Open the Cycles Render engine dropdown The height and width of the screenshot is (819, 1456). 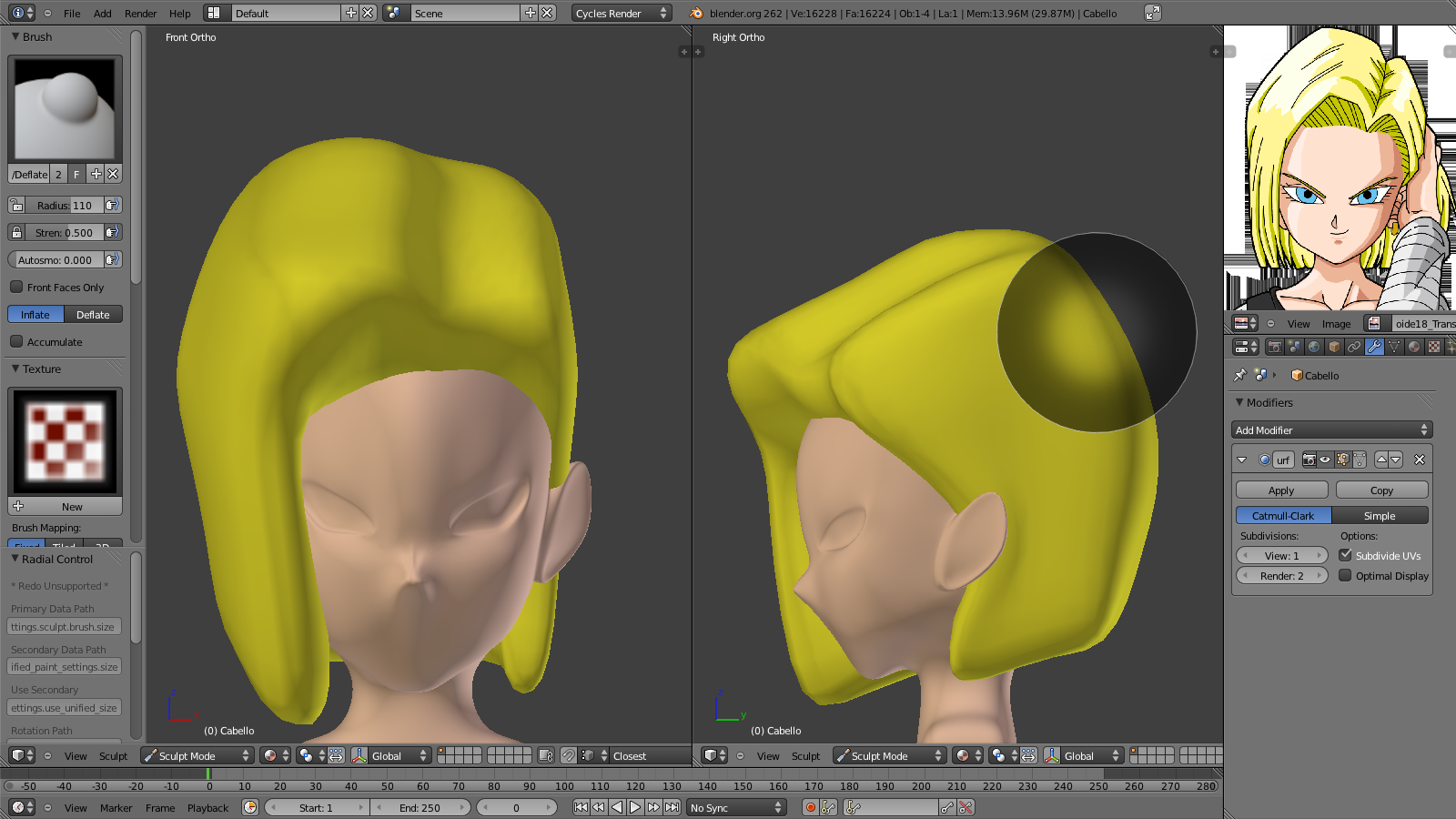(621, 14)
